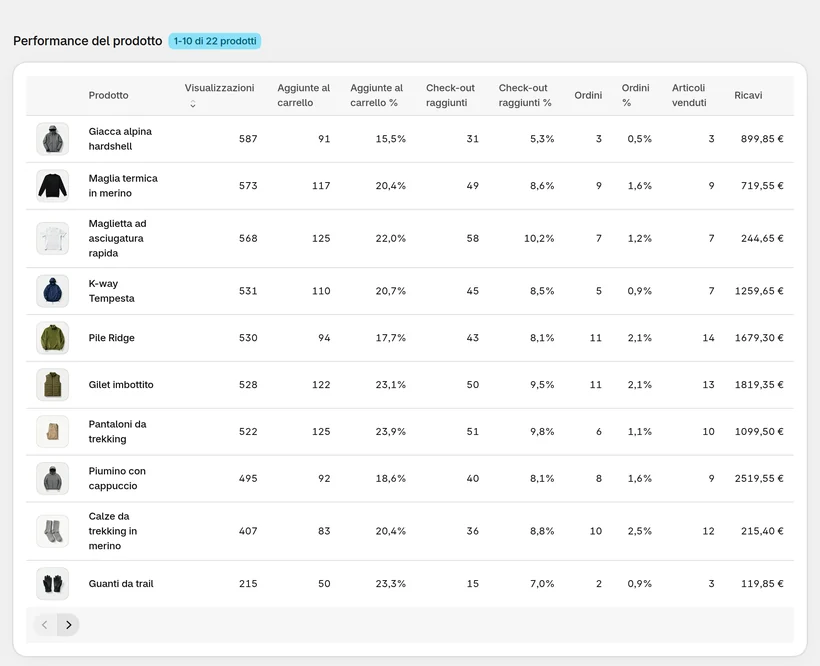The height and width of the screenshot is (666, 820).
Task: Click the Pile Ridge green fleece thumbnail
Action: pyautogui.click(x=52, y=338)
